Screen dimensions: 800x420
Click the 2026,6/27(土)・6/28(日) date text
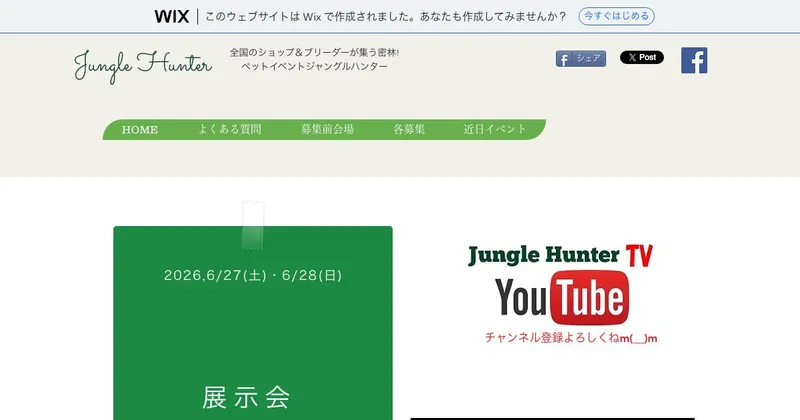click(253, 276)
